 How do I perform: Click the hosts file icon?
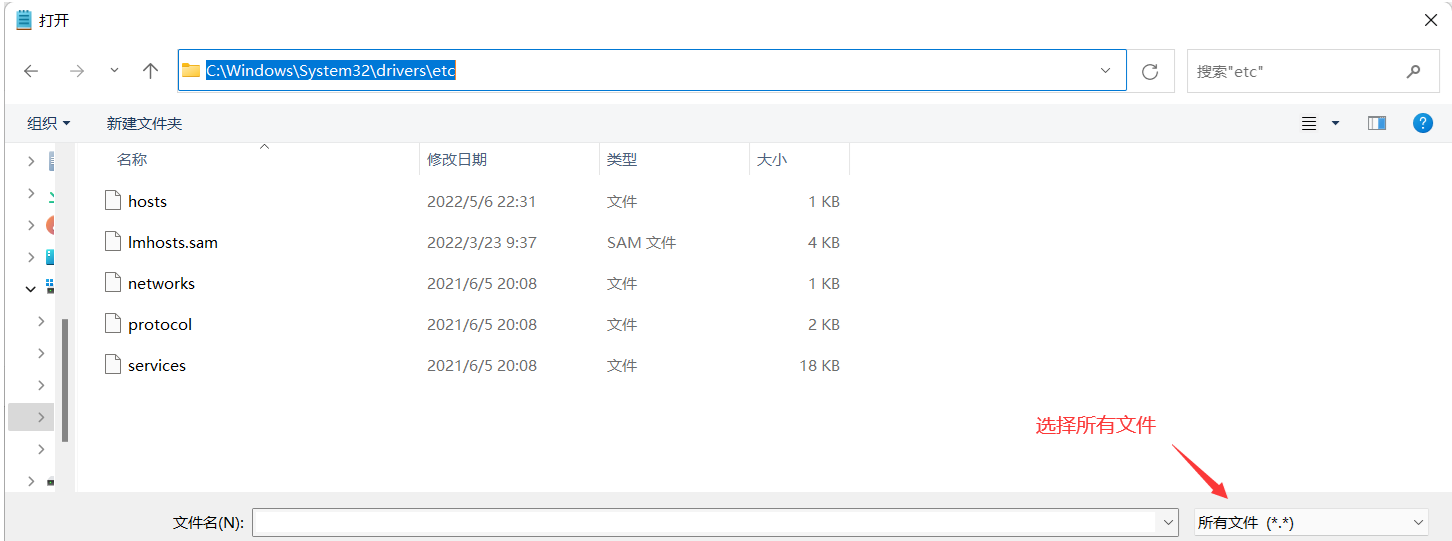click(113, 201)
